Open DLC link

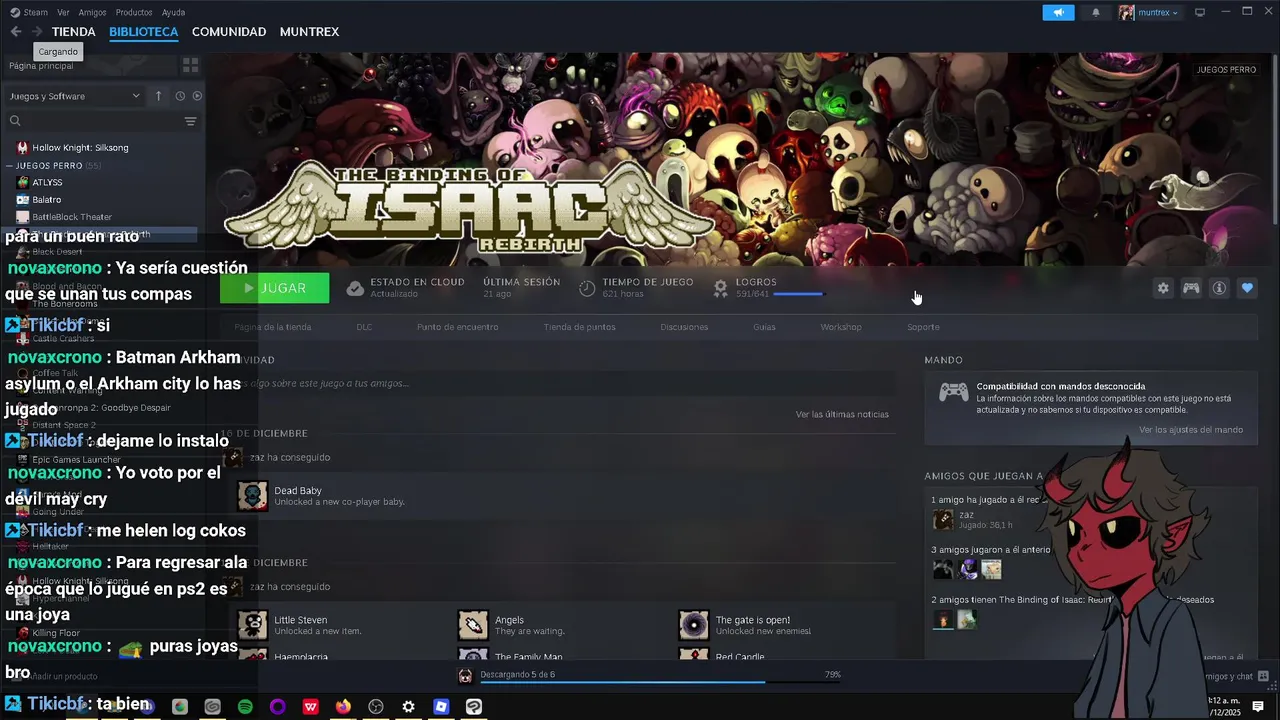click(x=364, y=327)
